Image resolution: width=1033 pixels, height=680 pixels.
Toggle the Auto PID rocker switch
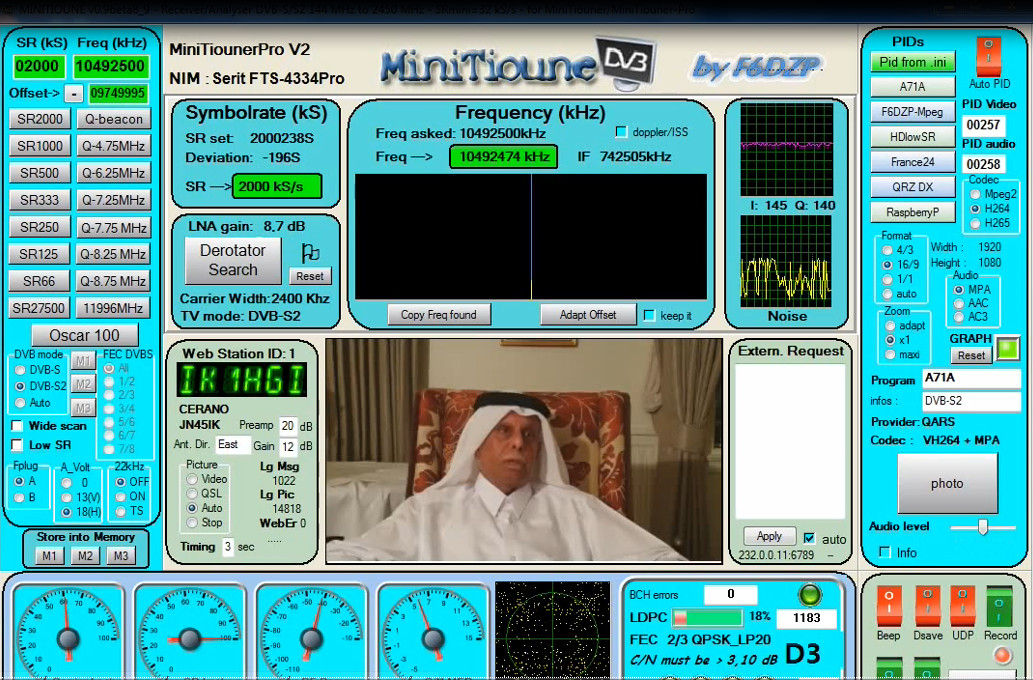(x=988, y=57)
